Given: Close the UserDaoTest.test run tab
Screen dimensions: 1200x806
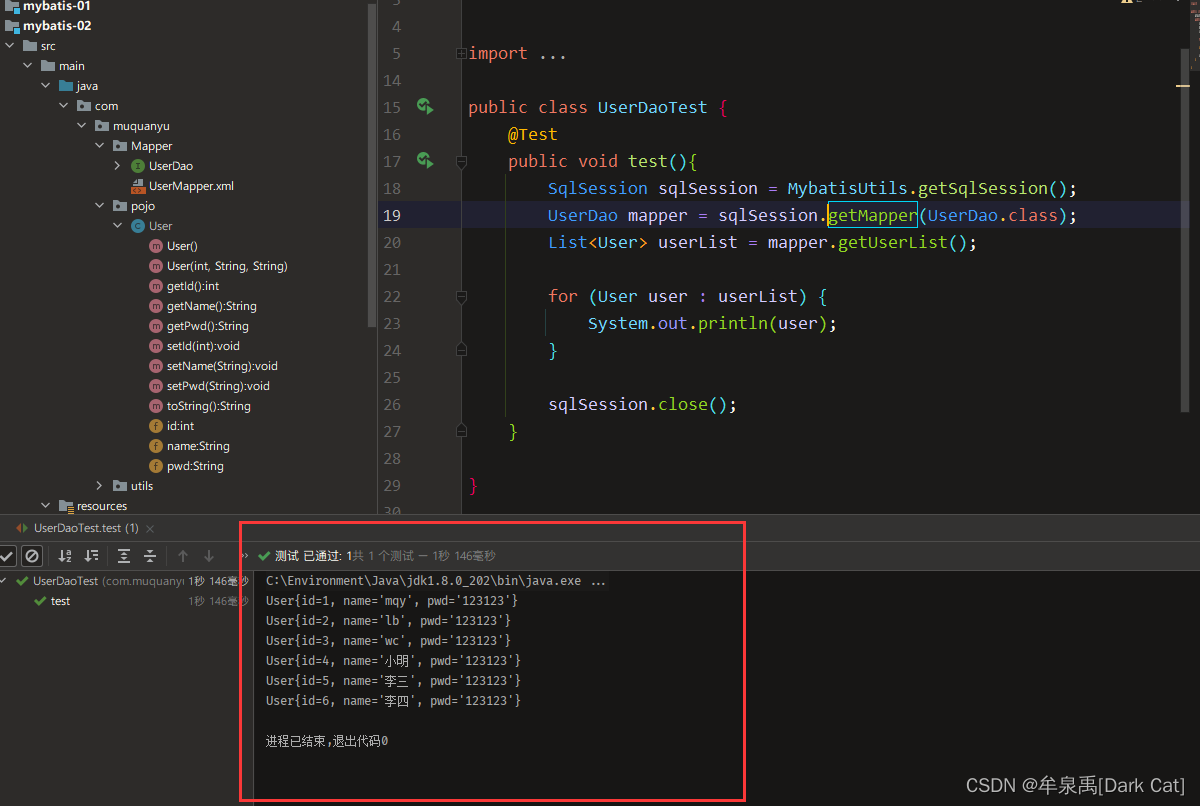Looking at the screenshot, I should point(150,528).
